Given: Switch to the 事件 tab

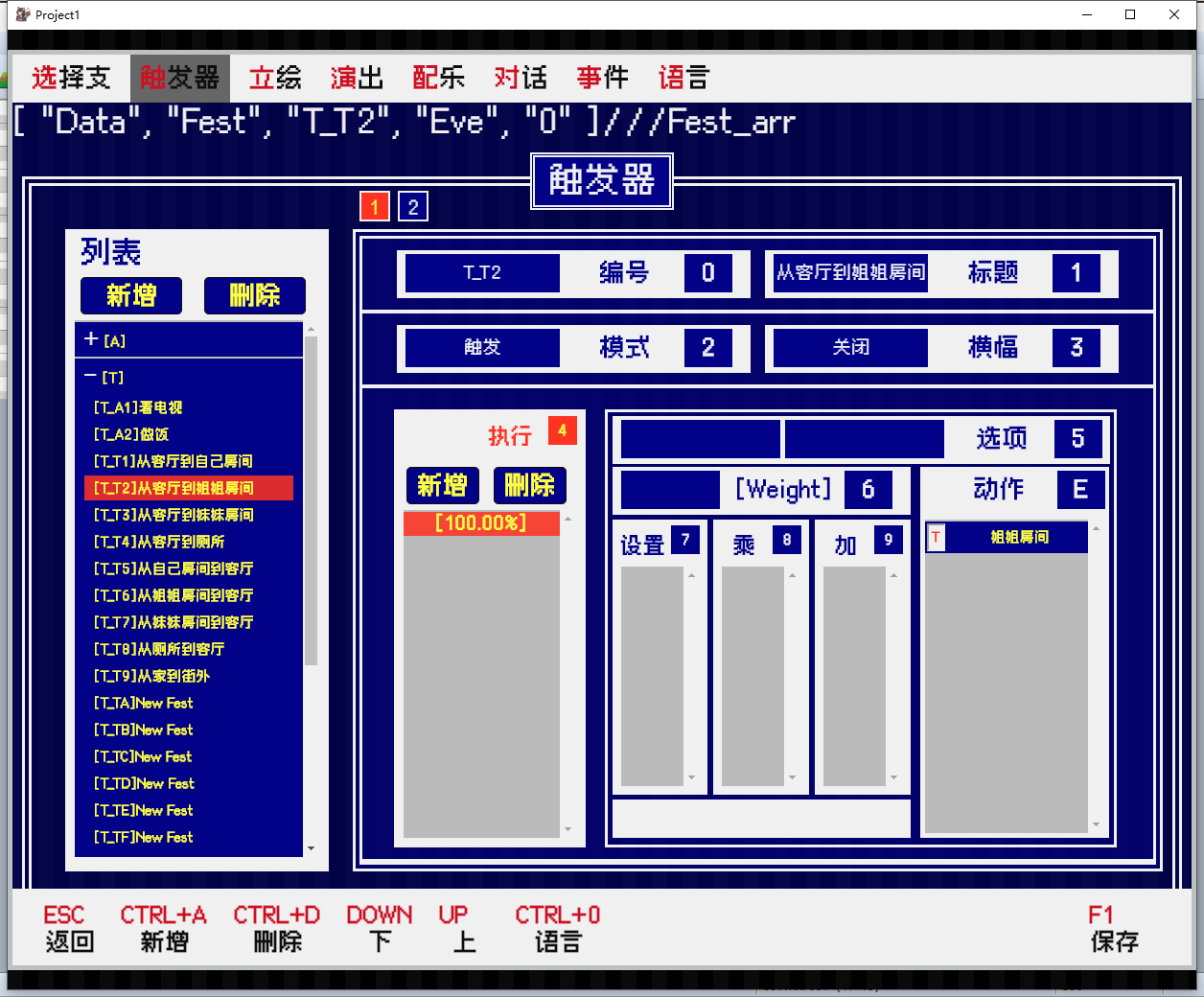Looking at the screenshot, I should [602, 78].
